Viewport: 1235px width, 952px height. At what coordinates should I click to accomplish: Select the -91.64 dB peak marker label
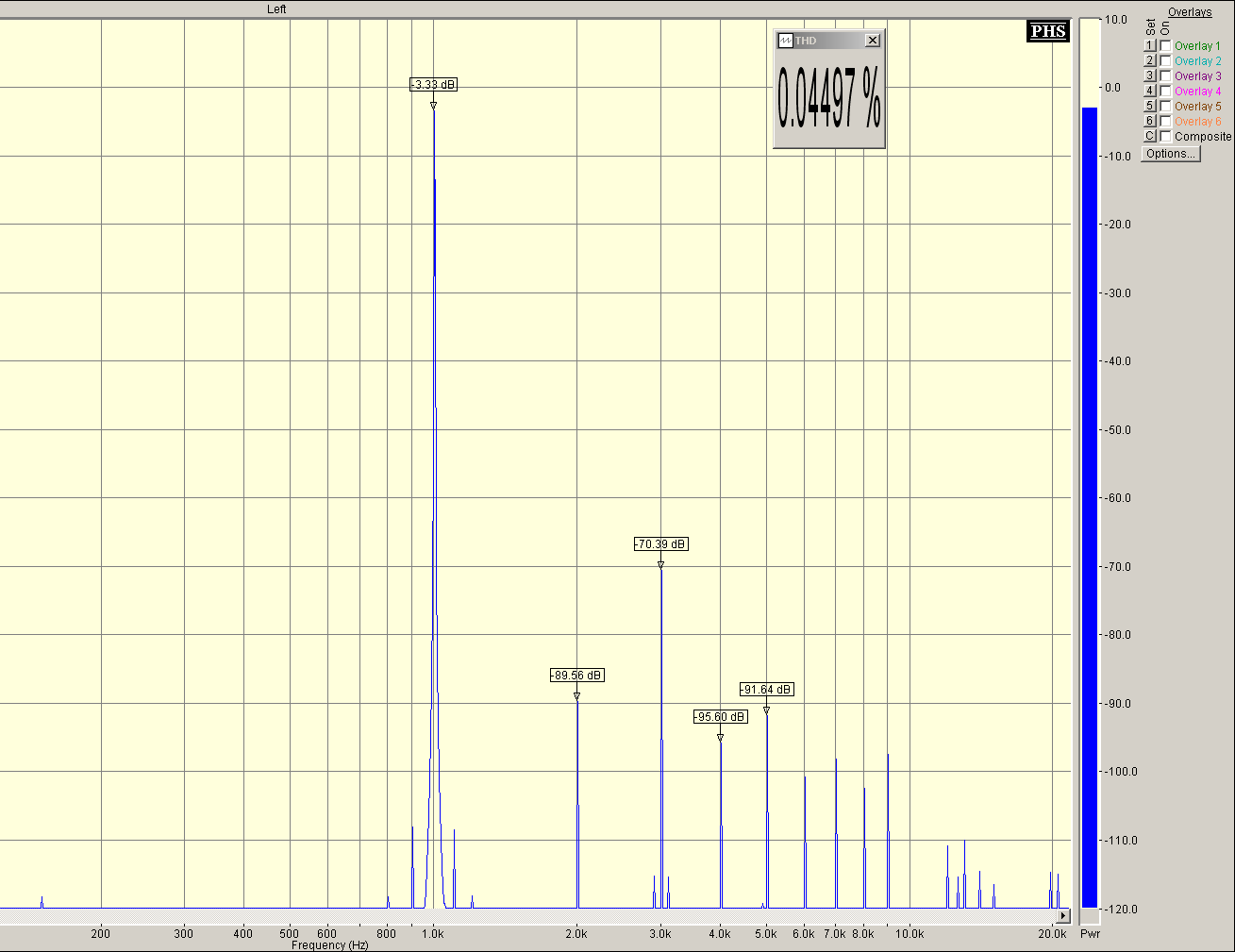(766, 690)
